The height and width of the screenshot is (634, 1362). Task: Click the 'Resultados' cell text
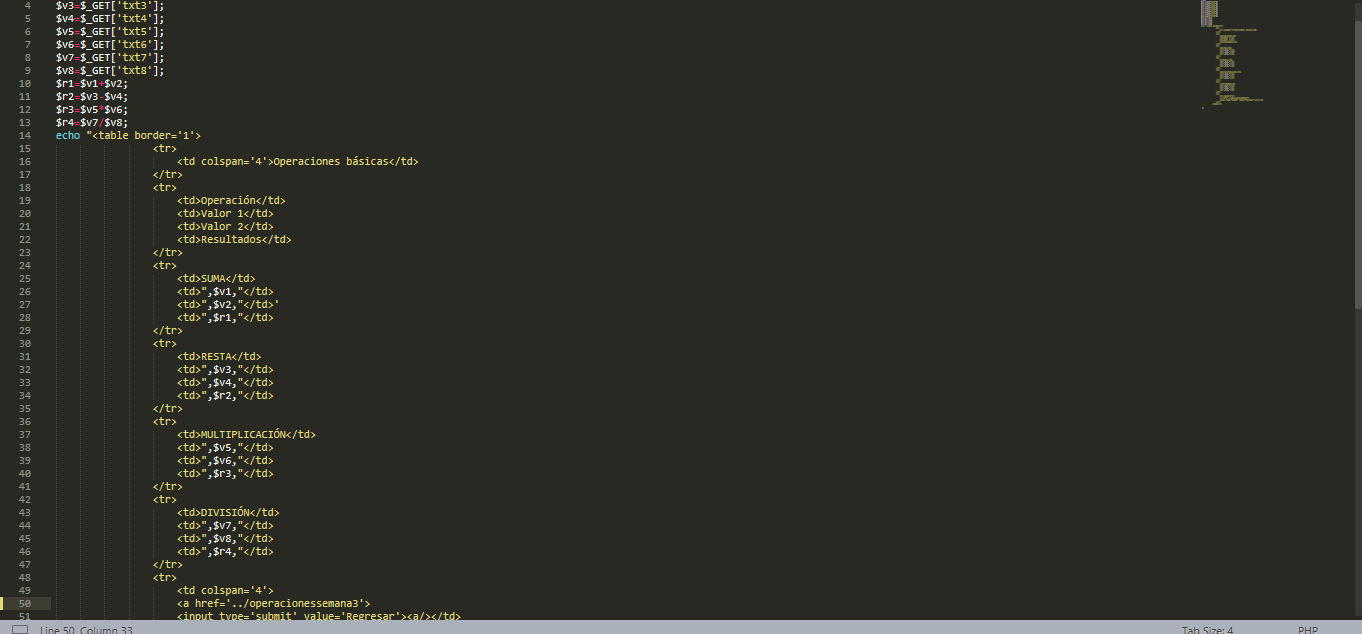231,239
